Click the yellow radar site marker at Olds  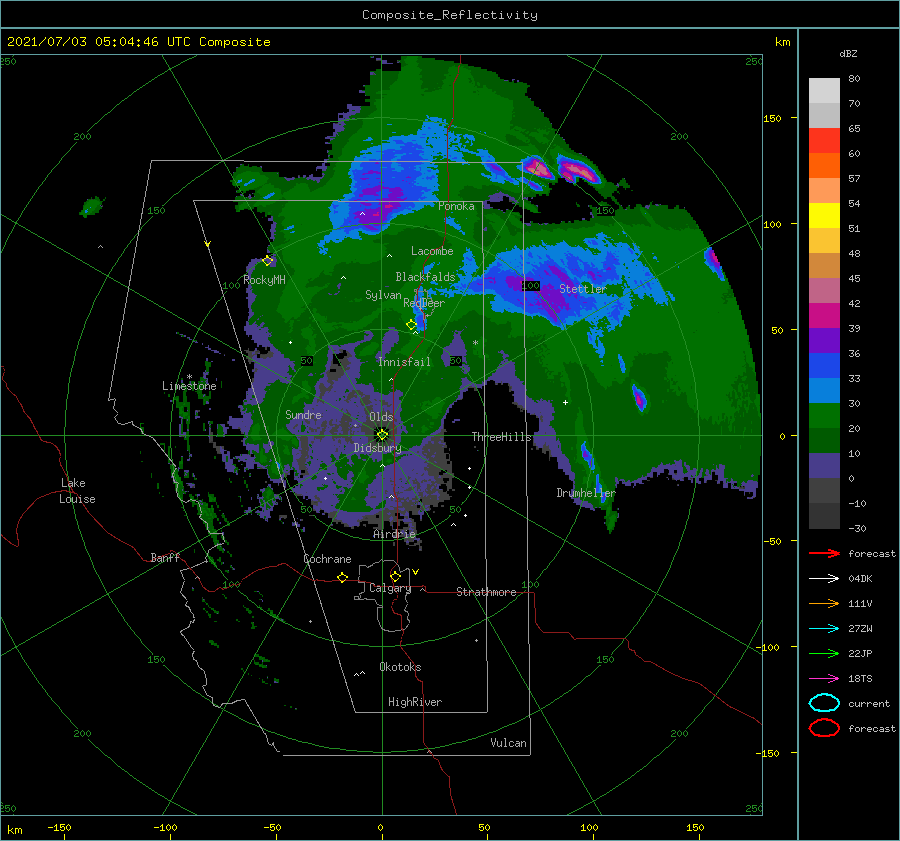pos(382,435)
